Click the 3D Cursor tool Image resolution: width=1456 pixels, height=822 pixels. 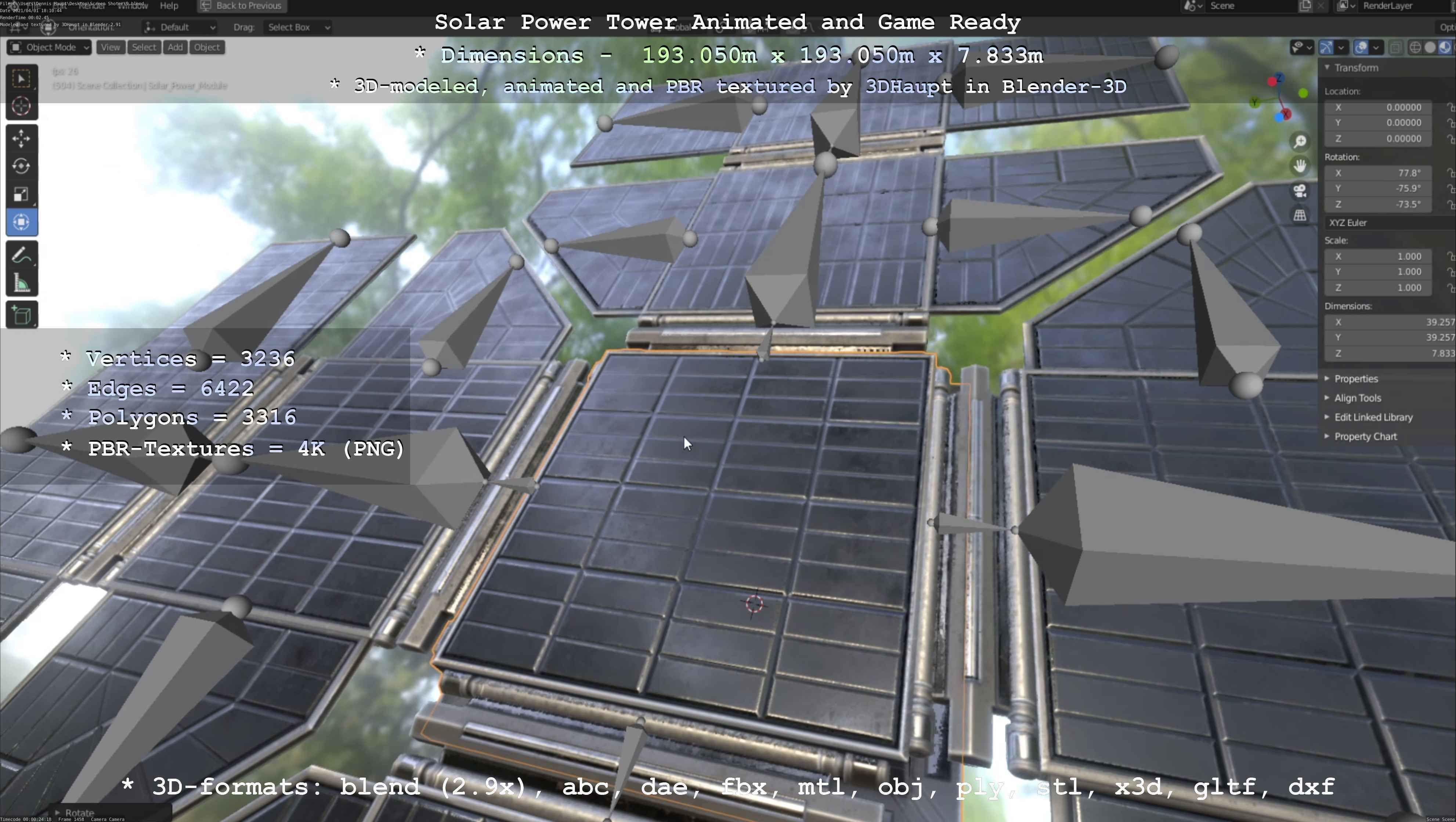21,106
